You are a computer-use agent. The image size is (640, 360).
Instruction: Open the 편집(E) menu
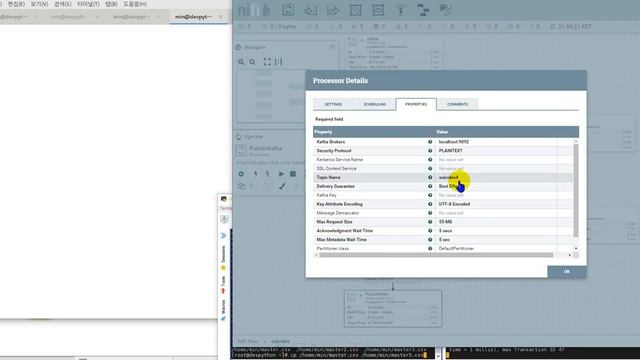coord(16,4)
